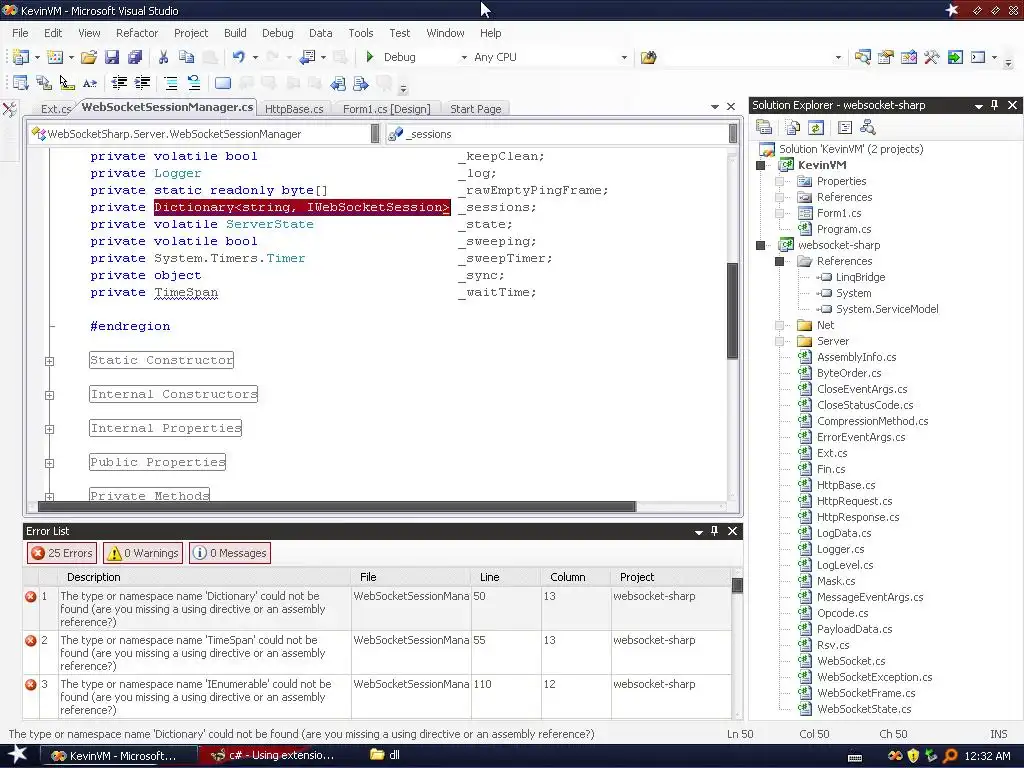Undo the last action
This screenshot has width=1024, height=768.
point(238,57)
